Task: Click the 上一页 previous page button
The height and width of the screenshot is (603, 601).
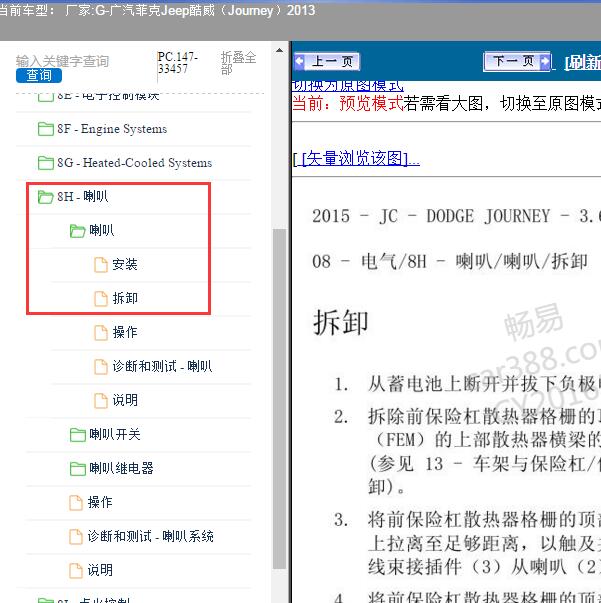Action: point(327,61)
